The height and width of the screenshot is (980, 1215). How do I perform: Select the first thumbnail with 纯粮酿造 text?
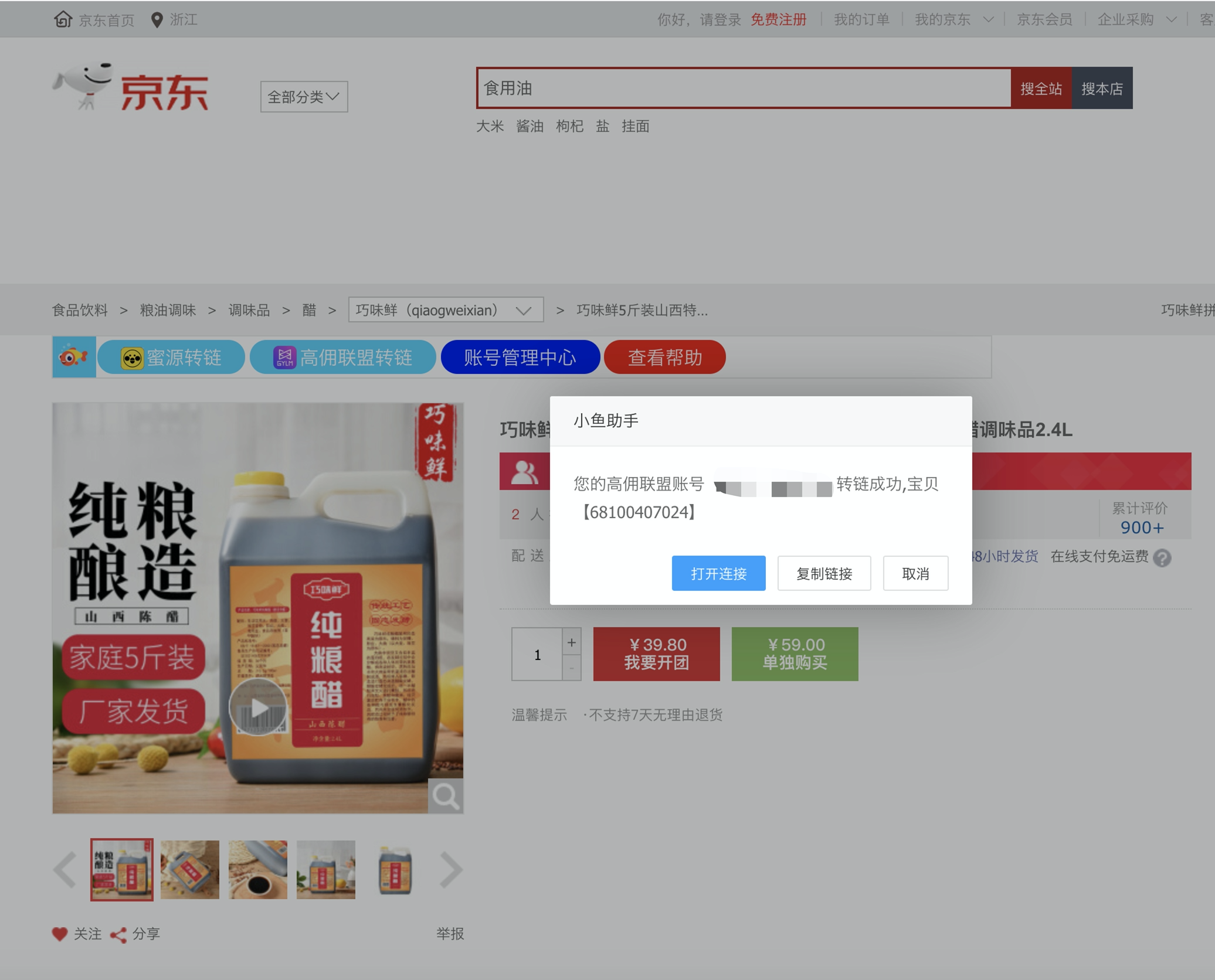(122, 870)
